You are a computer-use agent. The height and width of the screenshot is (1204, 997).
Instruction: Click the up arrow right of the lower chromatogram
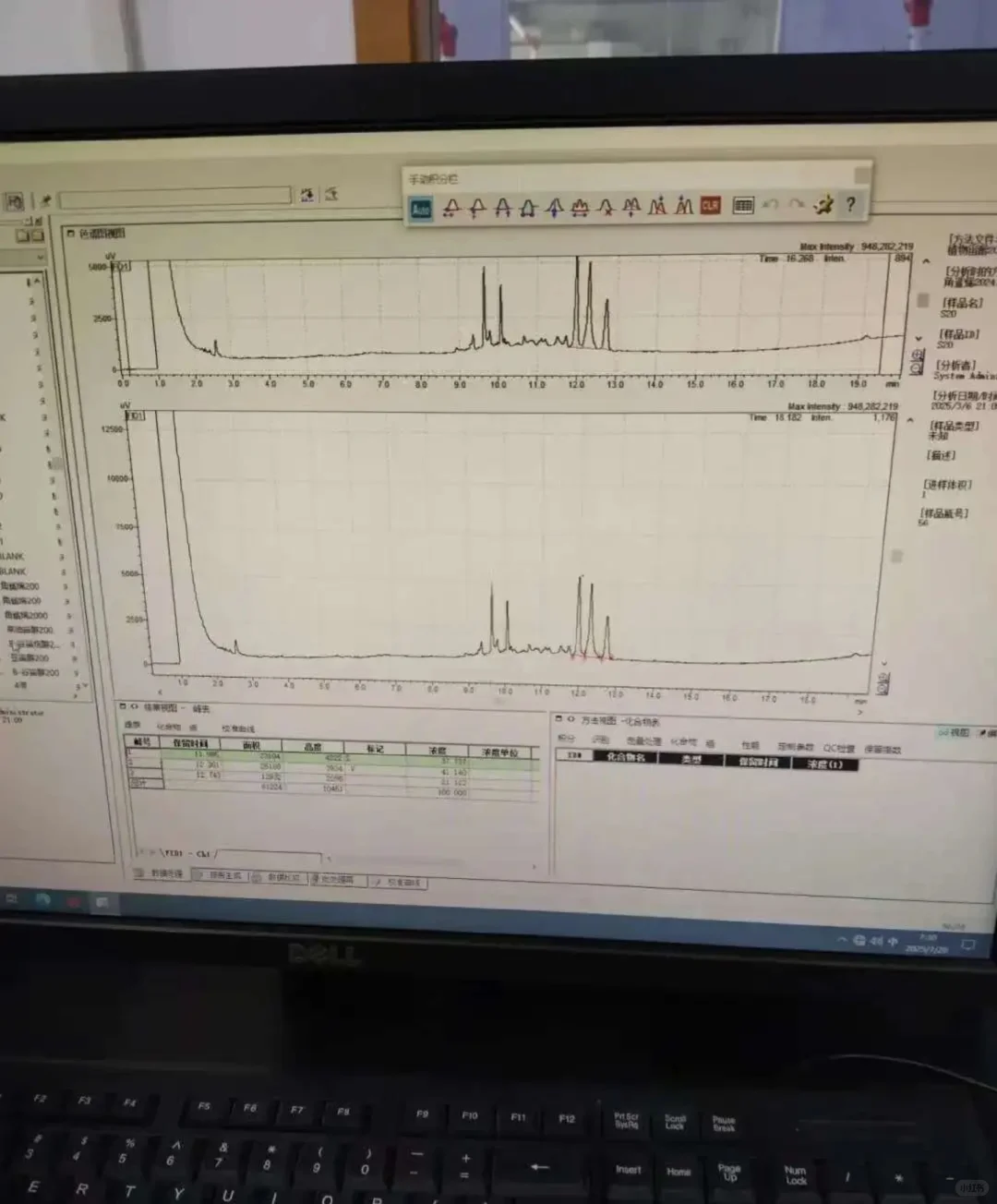click(909, 420)
